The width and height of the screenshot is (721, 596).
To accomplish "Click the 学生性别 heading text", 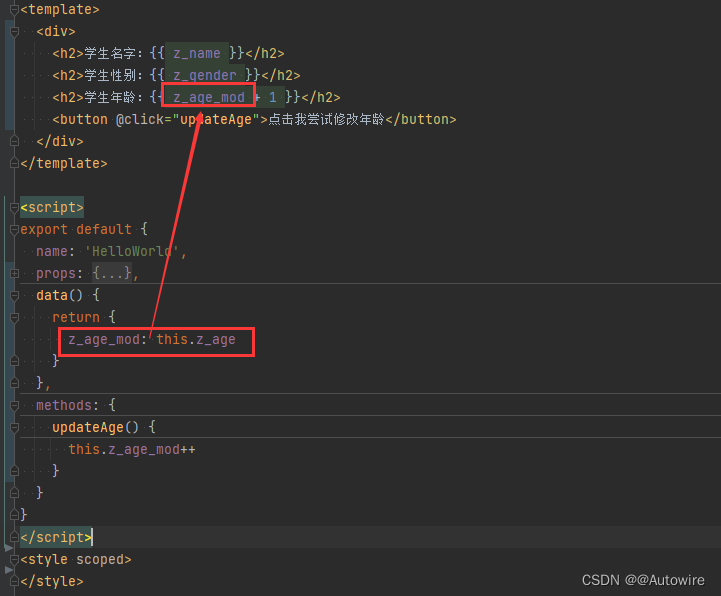I will tap(110, 75).
